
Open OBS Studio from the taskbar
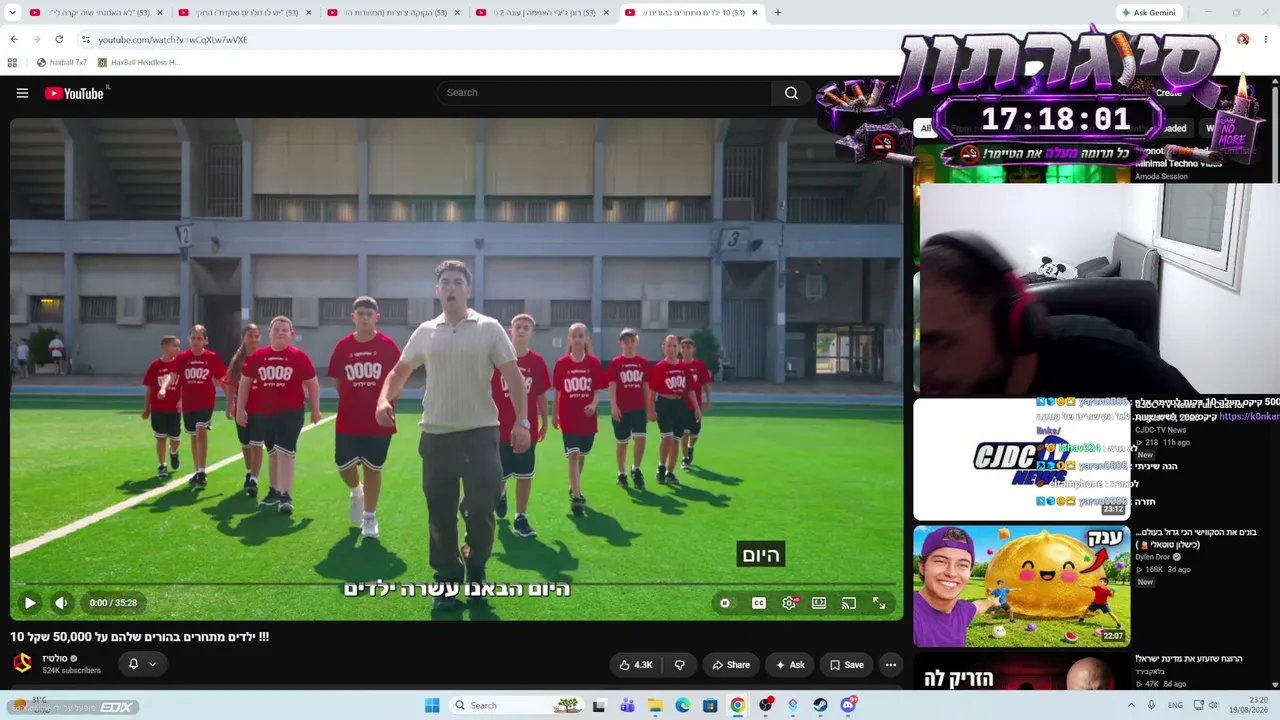[765, 706]
